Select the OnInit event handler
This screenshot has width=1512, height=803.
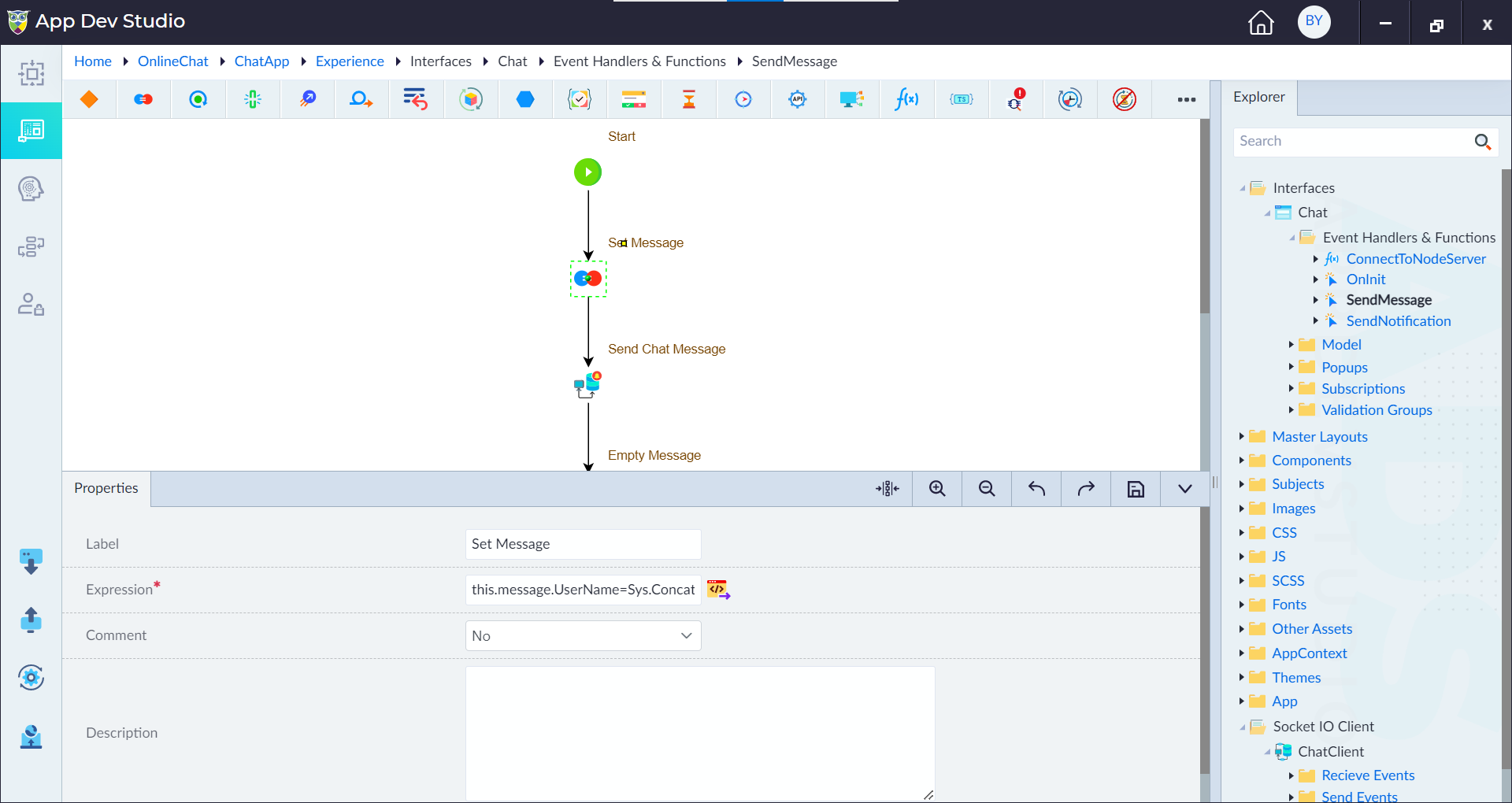point(1366,279)
